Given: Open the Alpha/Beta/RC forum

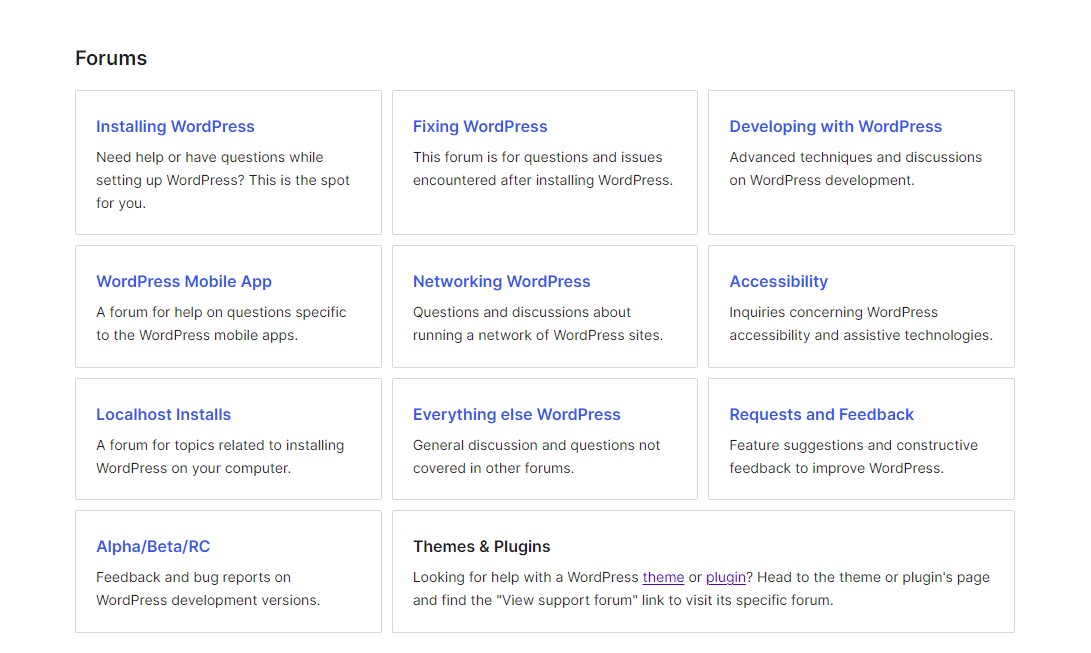Looking at the screenshot, I should (153, 547).
